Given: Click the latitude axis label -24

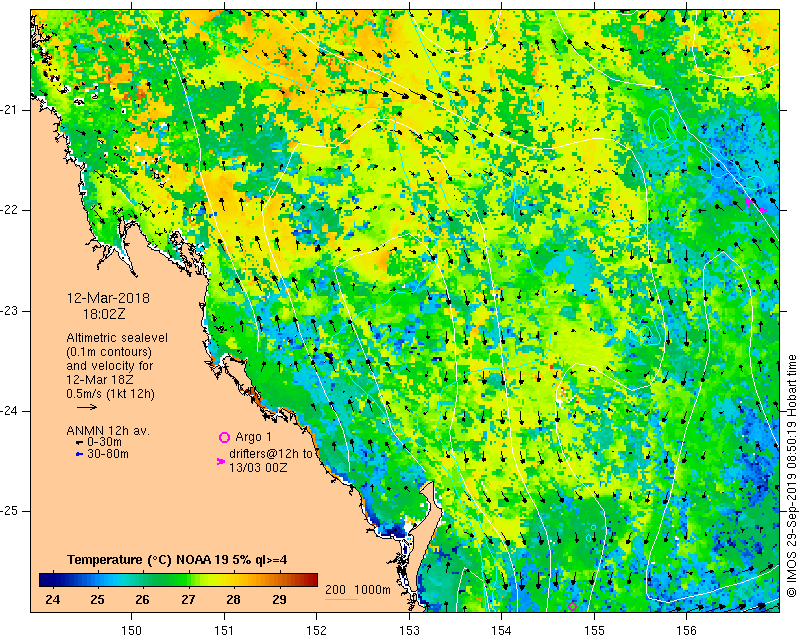Looking at the screenshot, I should coord(9,411).
